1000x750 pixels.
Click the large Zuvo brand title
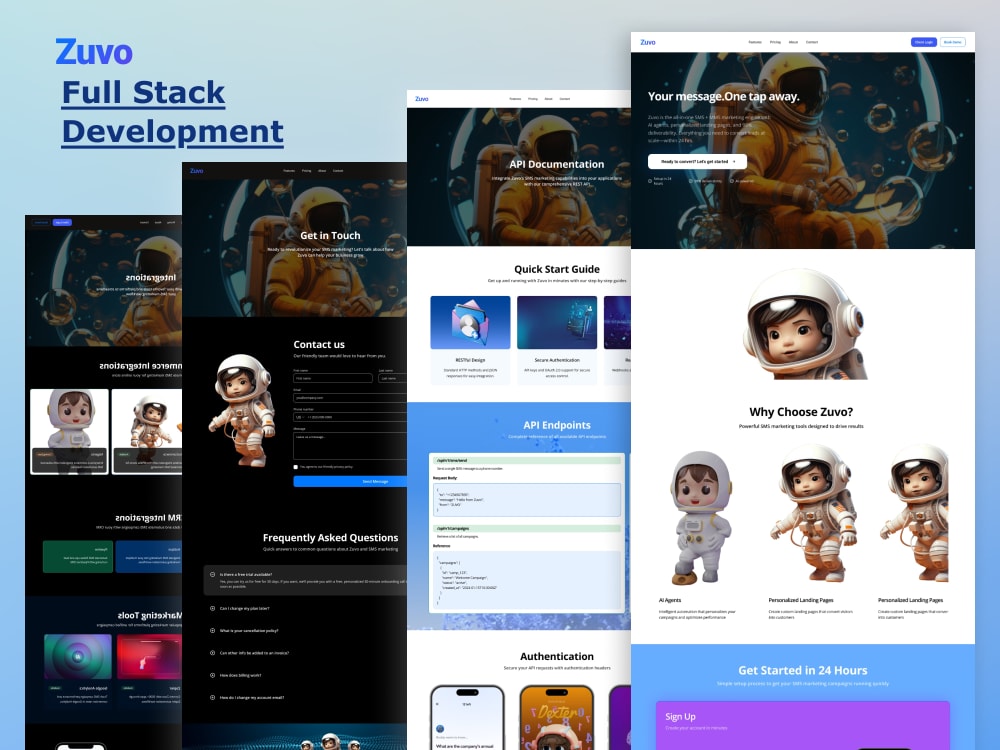point(94,52)
